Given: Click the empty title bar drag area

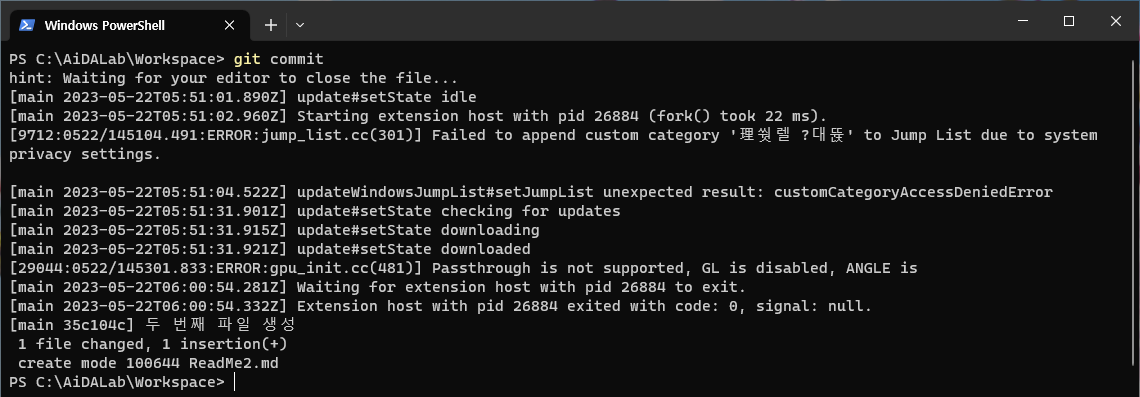Looking at the screenshot, I should [654, 22].
